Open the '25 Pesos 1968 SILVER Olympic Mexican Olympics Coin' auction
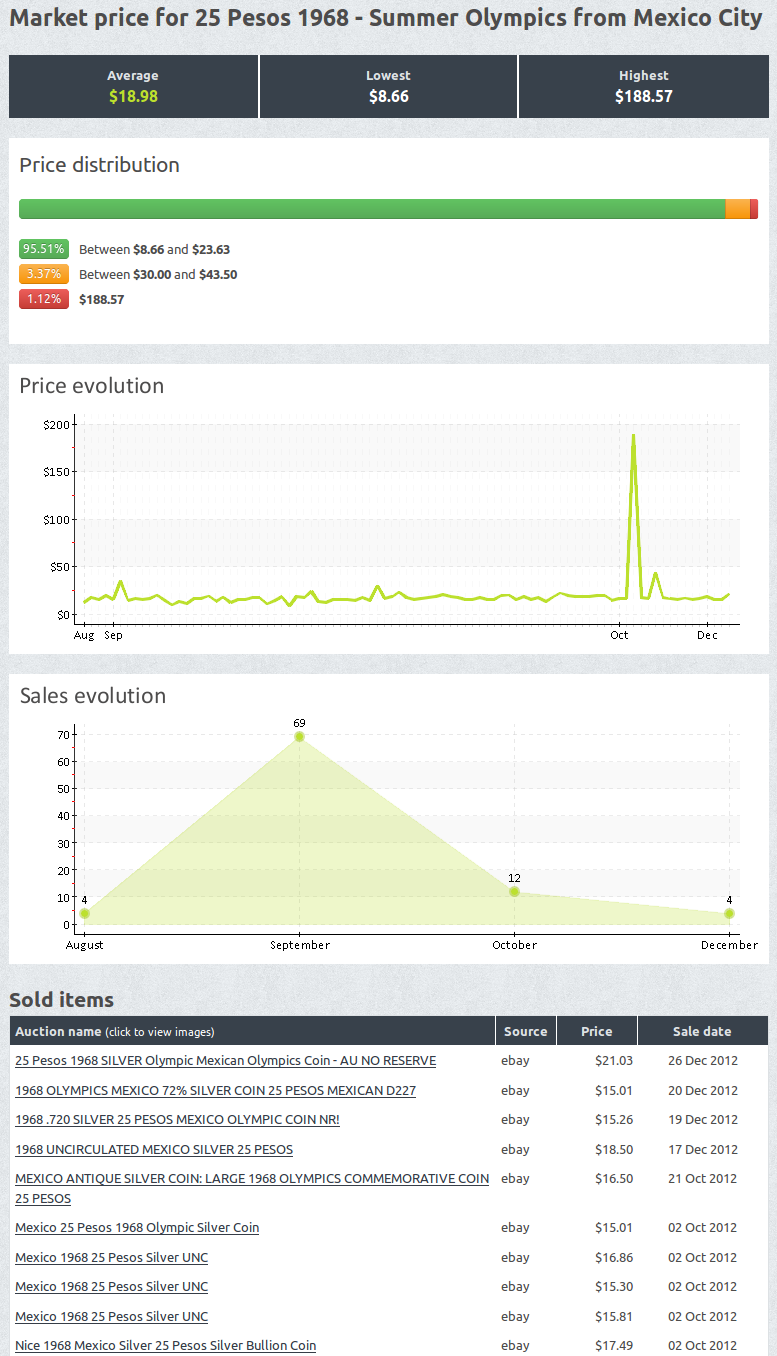Screen dimensions: 777x1356 point(225,1060)
